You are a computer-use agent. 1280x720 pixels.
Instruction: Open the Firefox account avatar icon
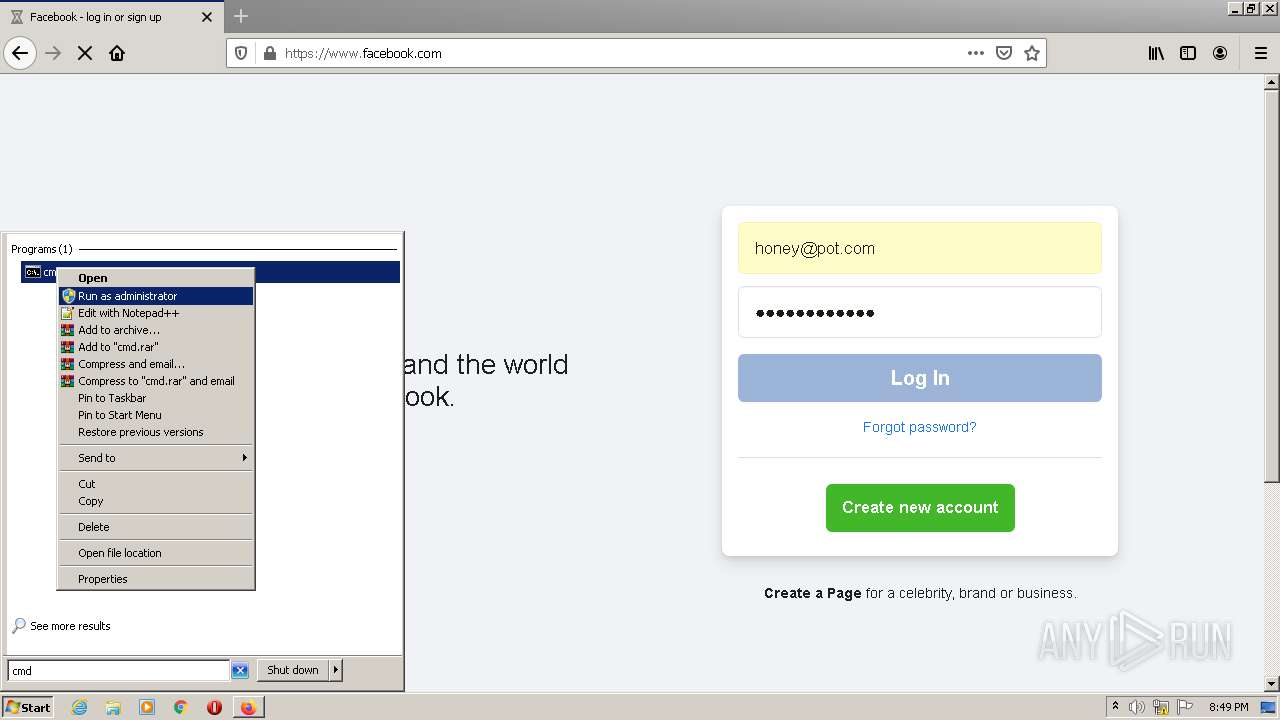click(1220, 53)
